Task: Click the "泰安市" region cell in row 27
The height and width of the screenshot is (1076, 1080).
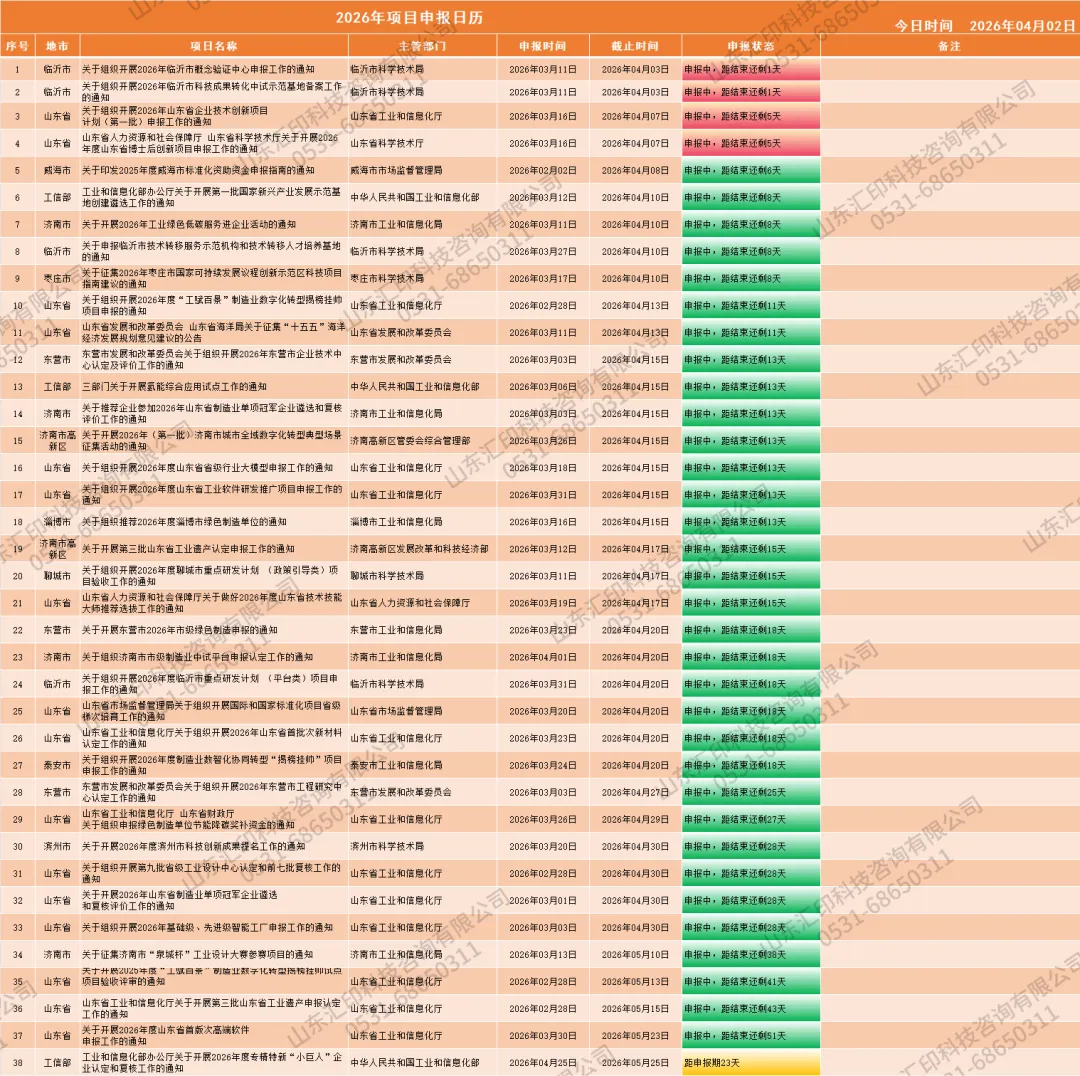Action: 57,765
